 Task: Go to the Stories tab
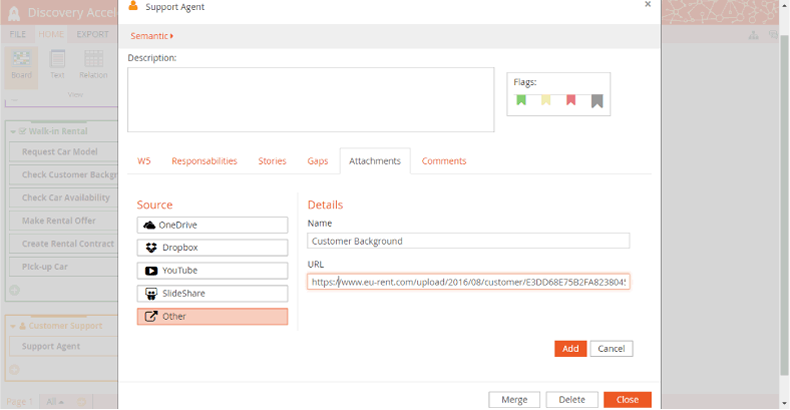272,161
